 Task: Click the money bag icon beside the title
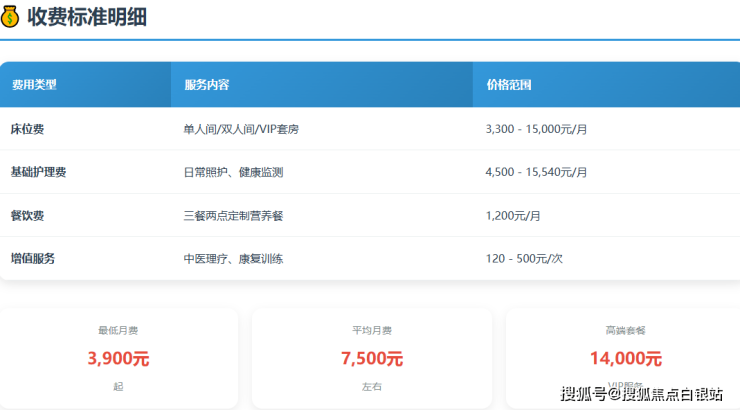click(x=10, y=16)
